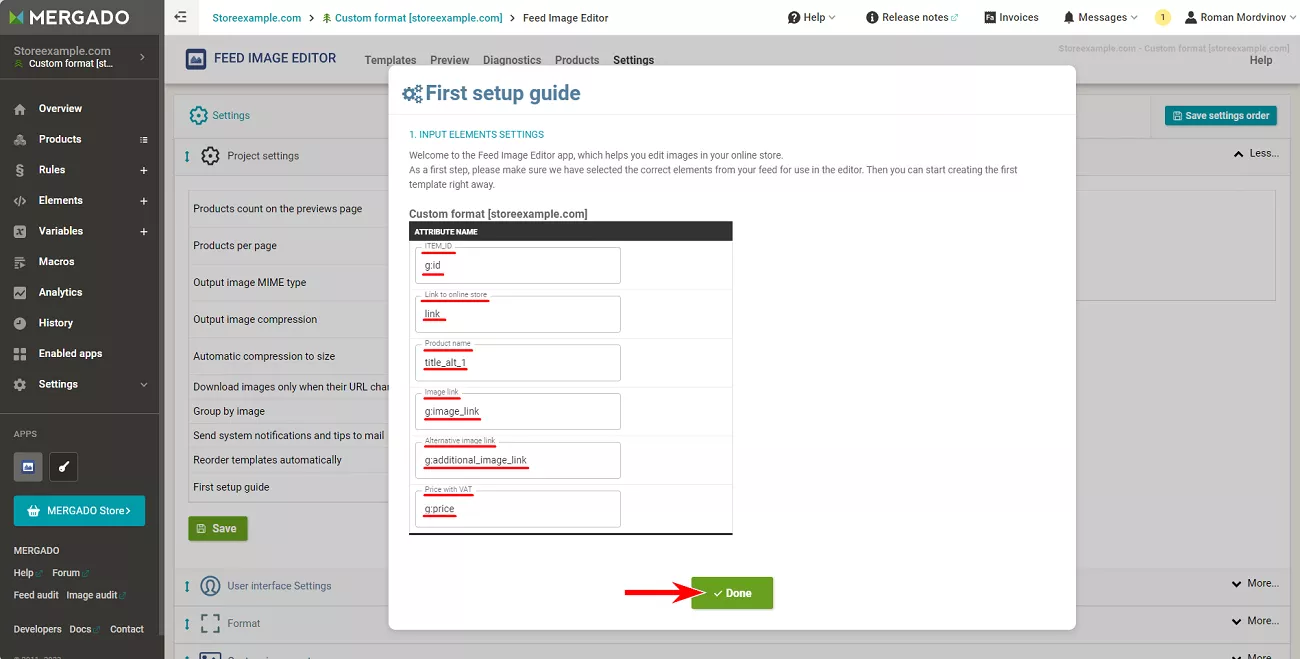Viewport: 1300px width, 659px height.
Task: Collapse the sidebar via the toggle icon
Action: click(180, 17)
